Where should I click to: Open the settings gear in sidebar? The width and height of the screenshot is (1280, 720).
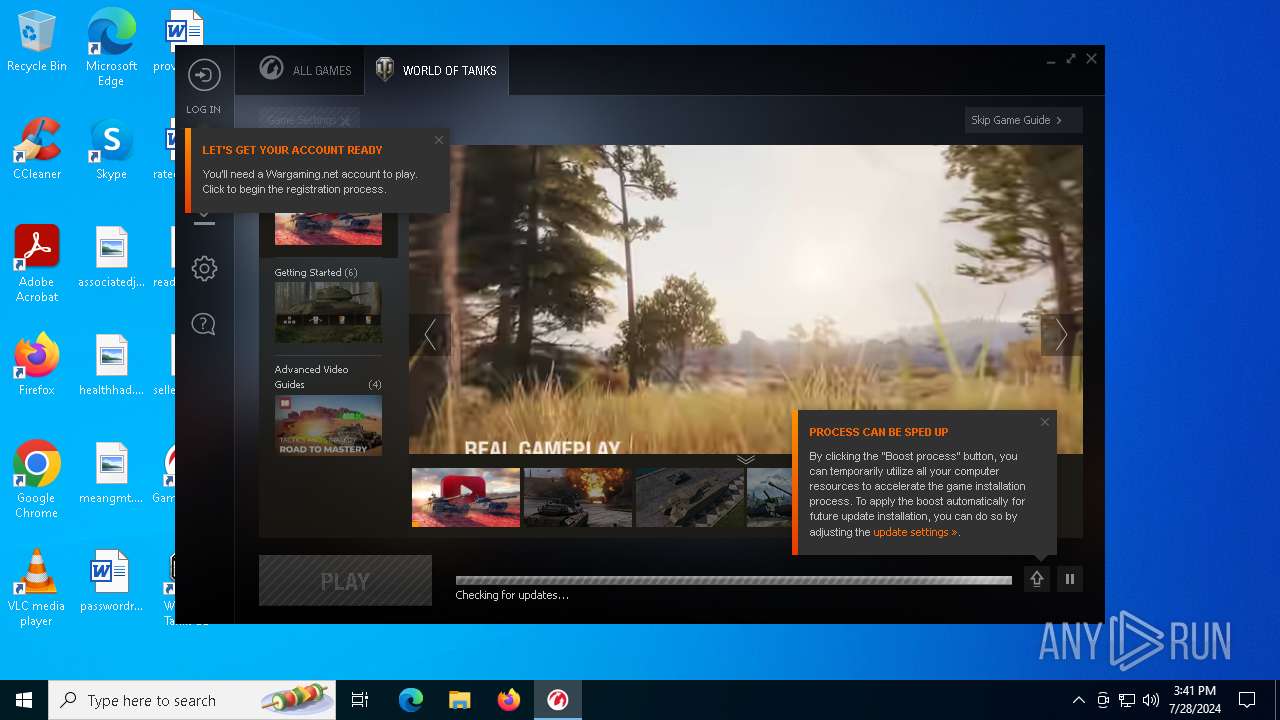204,268
